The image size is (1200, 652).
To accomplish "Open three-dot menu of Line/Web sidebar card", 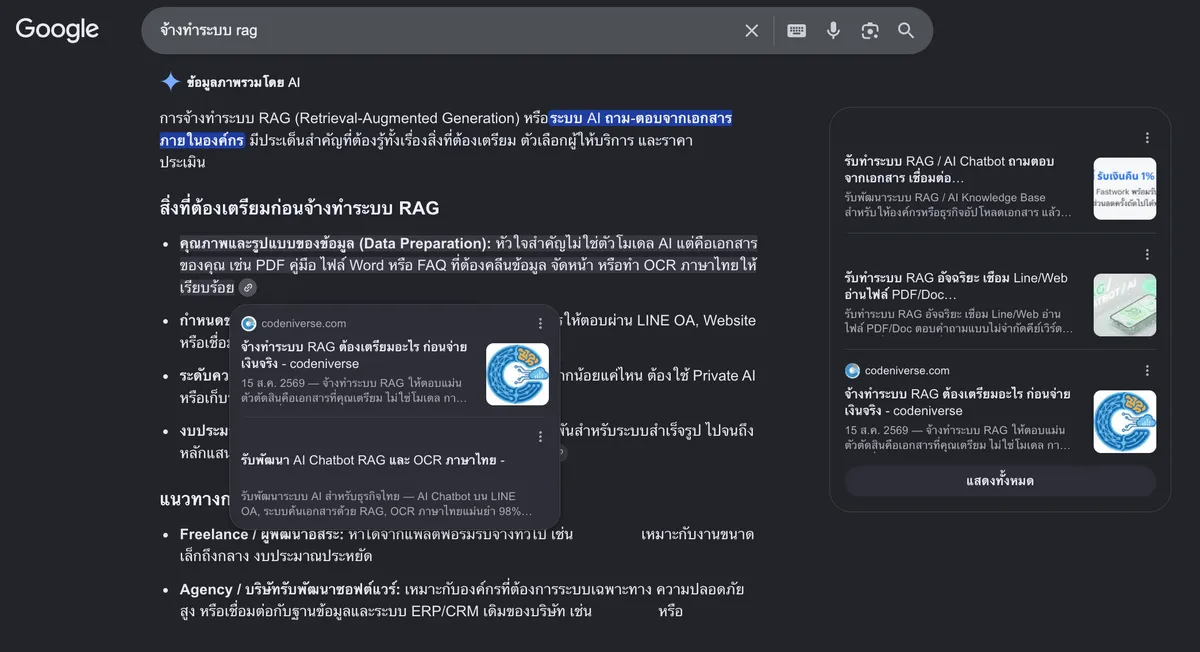I will coord(1147,254).
